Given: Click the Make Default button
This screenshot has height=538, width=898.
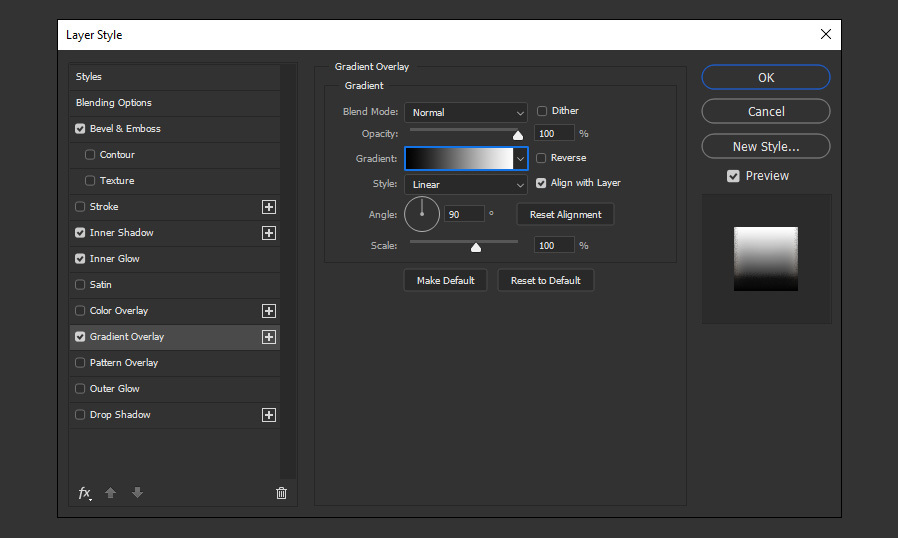Looking at the screenshot, I should point(446,281).
